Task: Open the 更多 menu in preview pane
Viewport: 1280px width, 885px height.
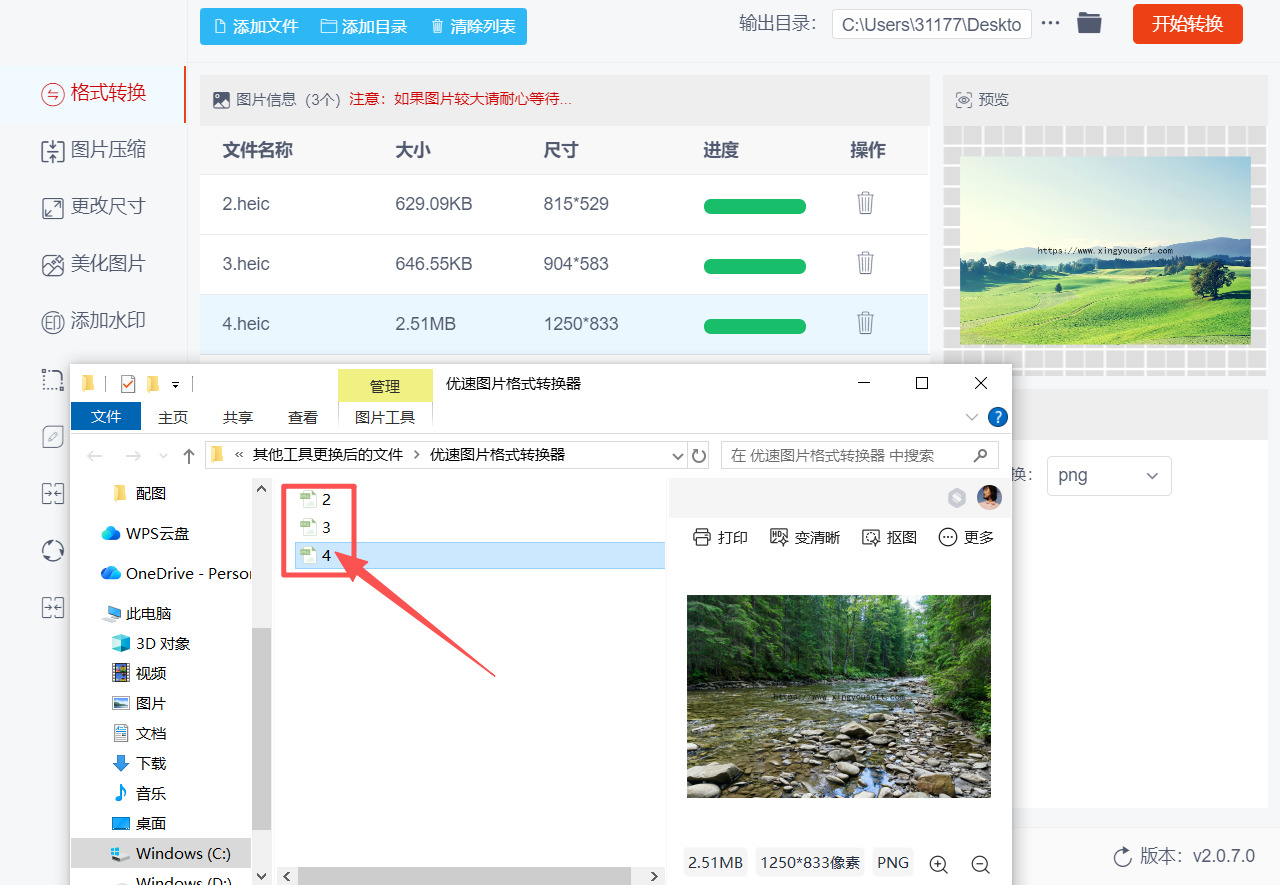Action: click(x=966, y=537)
